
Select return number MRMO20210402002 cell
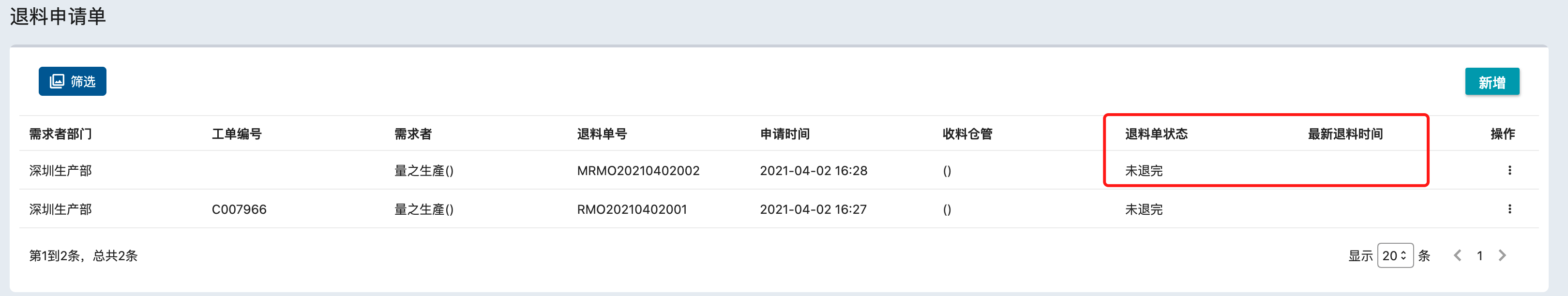coord(638,171)
